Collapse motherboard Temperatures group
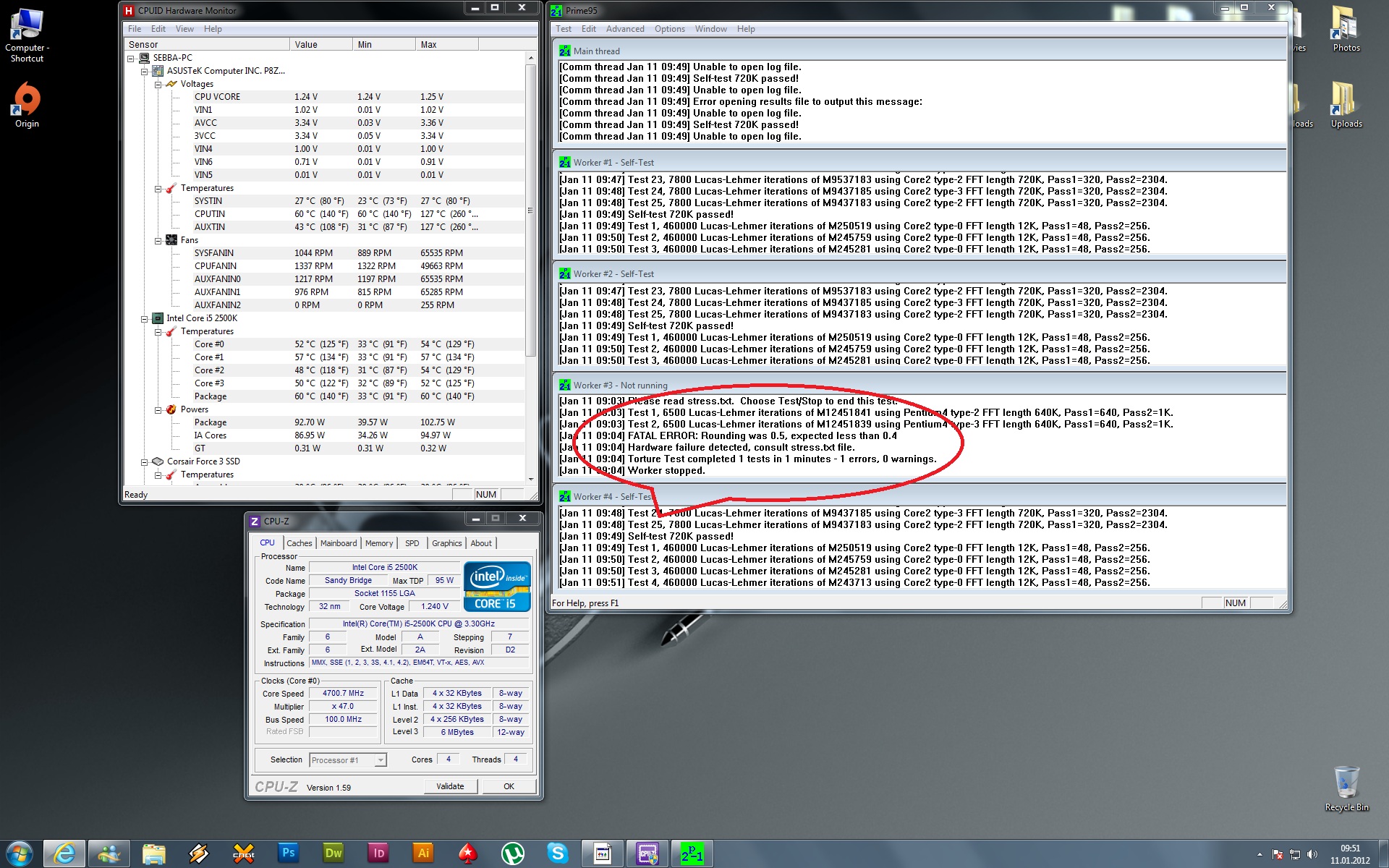 pyautogui.click(x=158, y=188)
